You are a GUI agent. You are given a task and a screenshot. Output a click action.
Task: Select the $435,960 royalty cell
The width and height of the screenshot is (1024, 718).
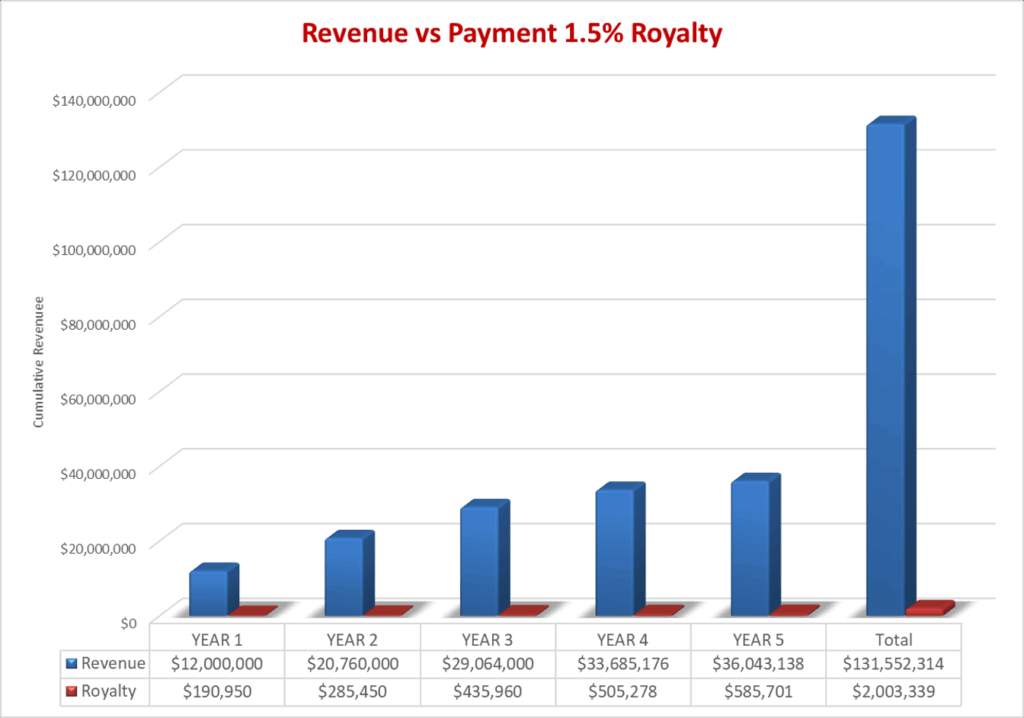(487, 691)
